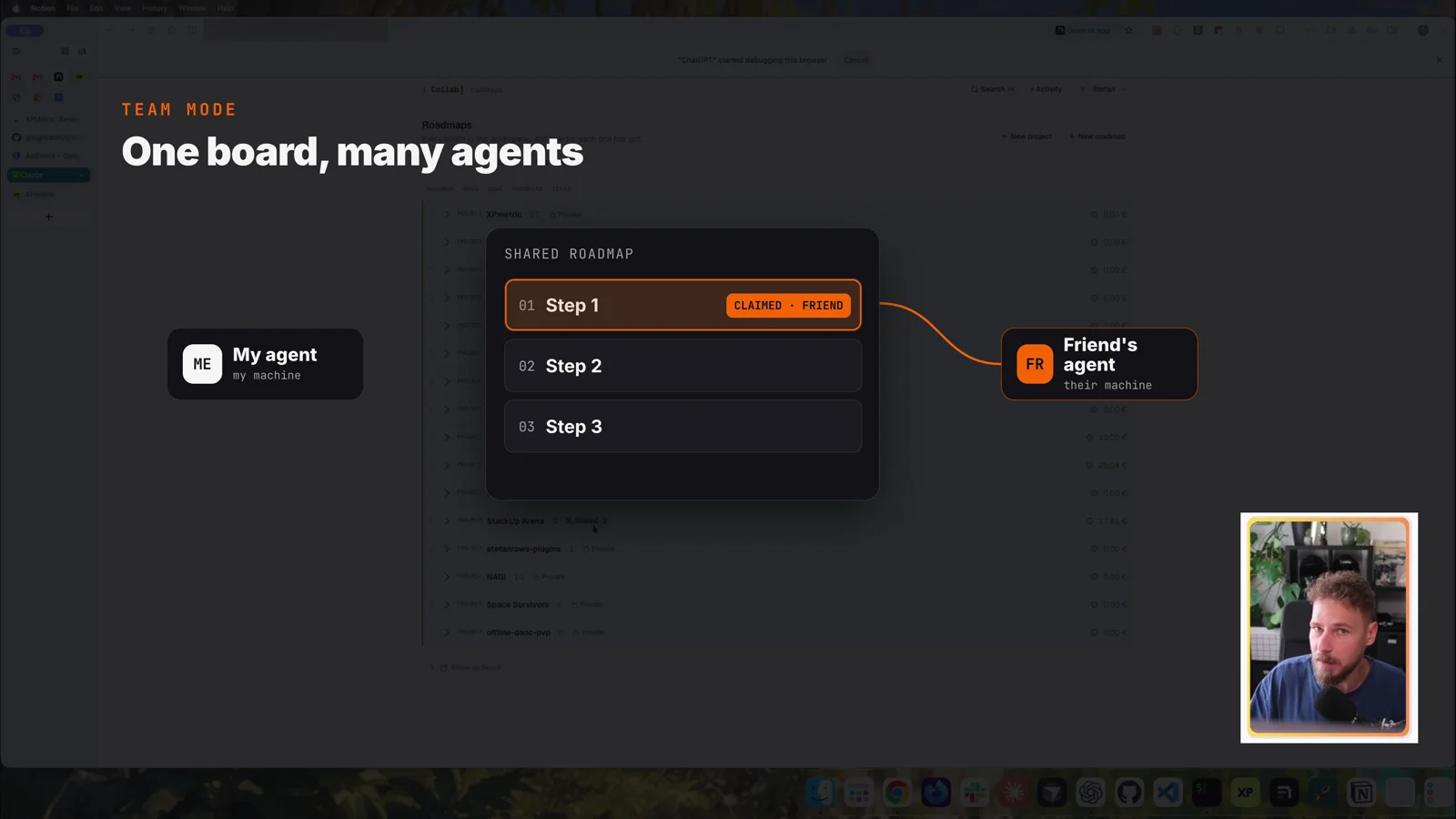The image size is (1456, 819).
Task: Open the ChatGPT app from the dock
Action: click(1090, 793)
